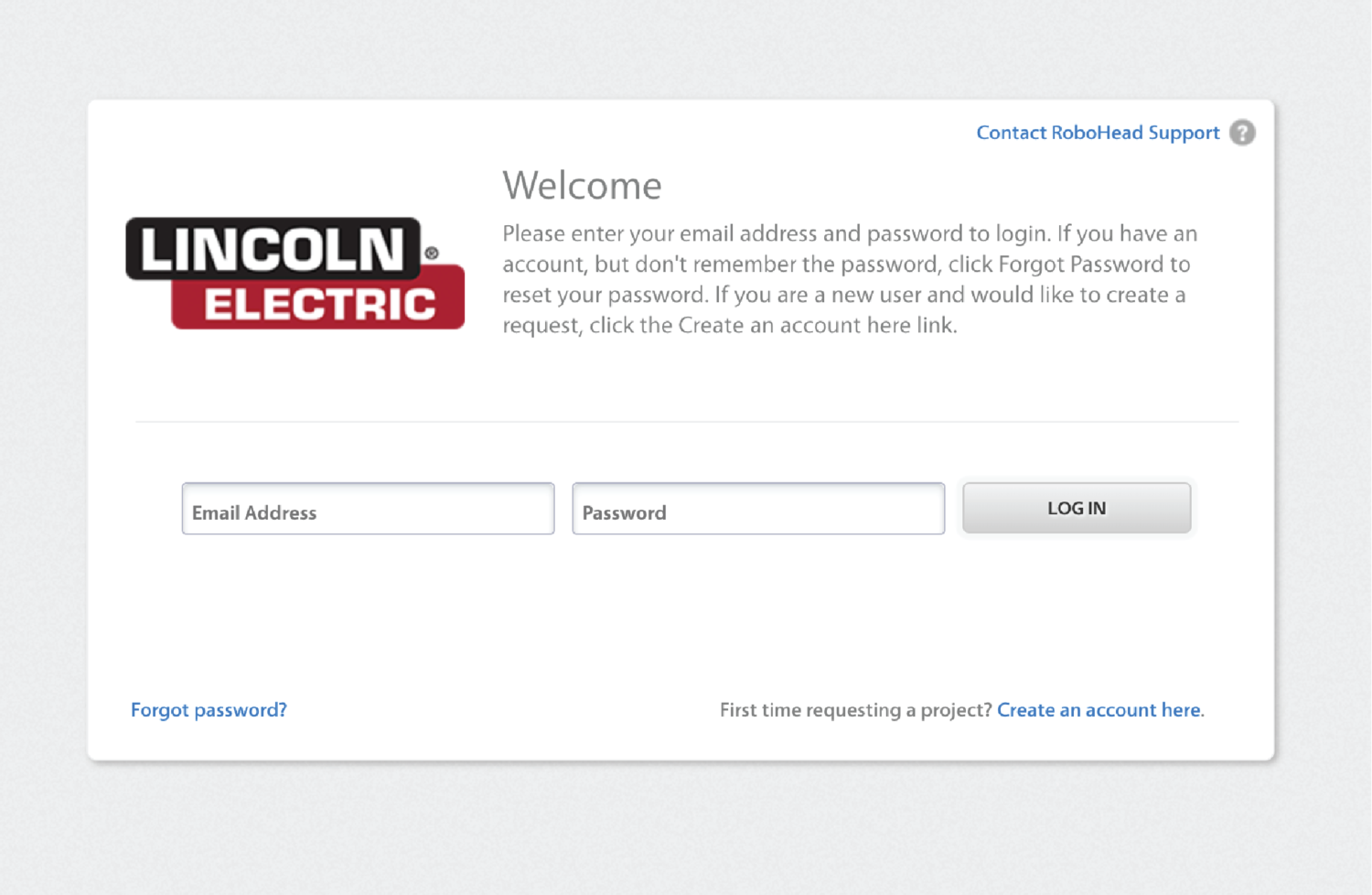The width and height of the screenshot is (1372, 895).
Task: Follow the Create an account here link
Action: click(x=1100, y=710)
